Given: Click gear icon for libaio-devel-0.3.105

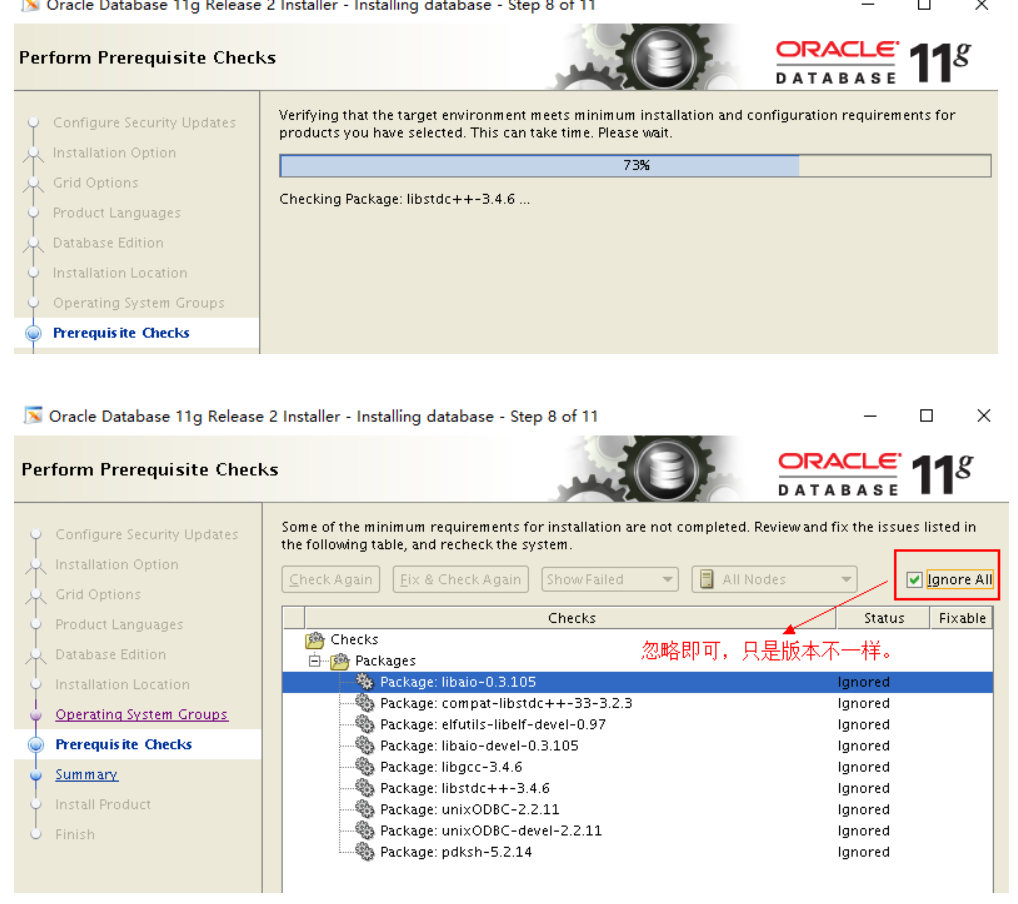Looking at the screenshot, I should 365,746.
